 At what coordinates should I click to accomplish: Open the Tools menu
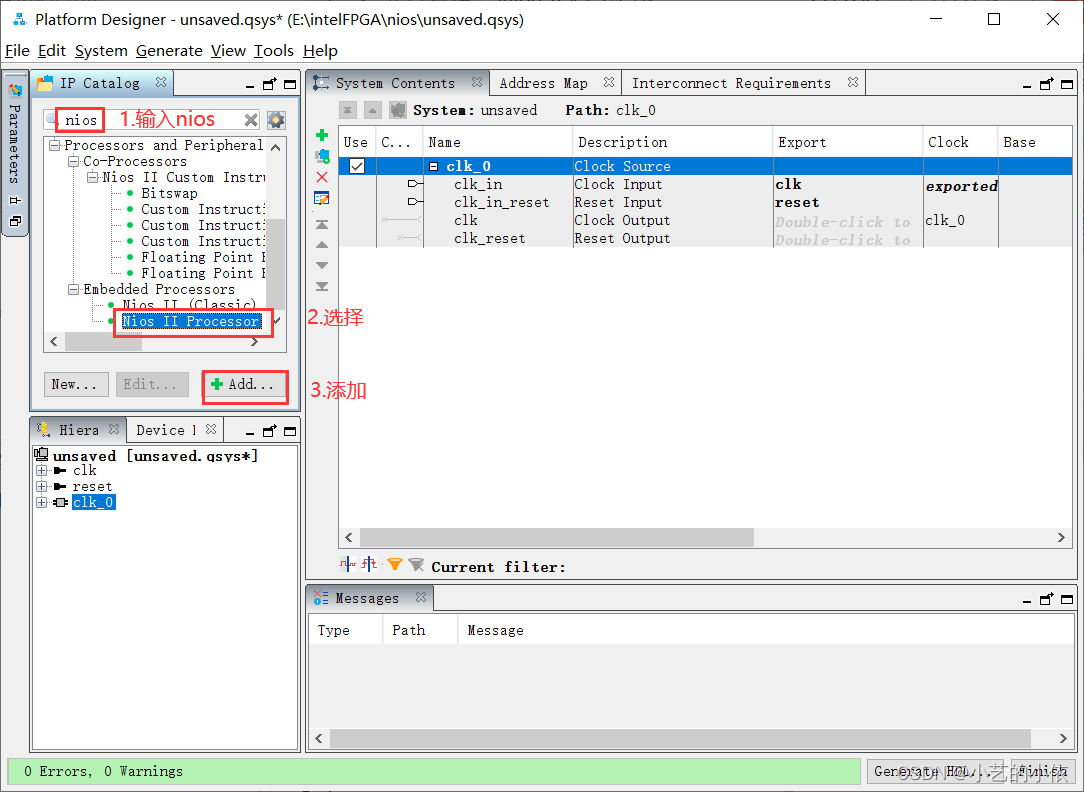click(274, 50)
